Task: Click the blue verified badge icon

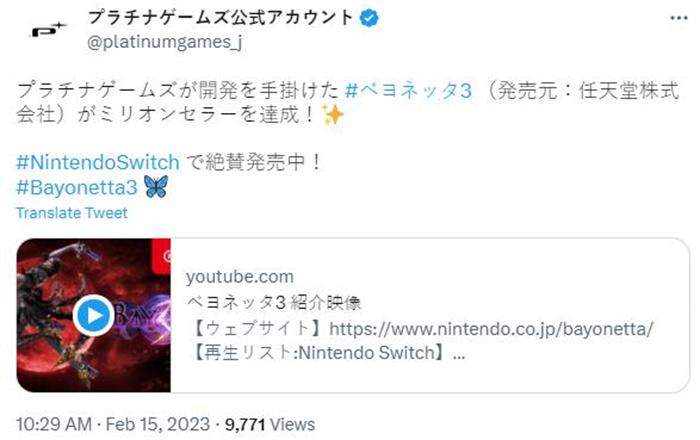Action: [369, 18]
